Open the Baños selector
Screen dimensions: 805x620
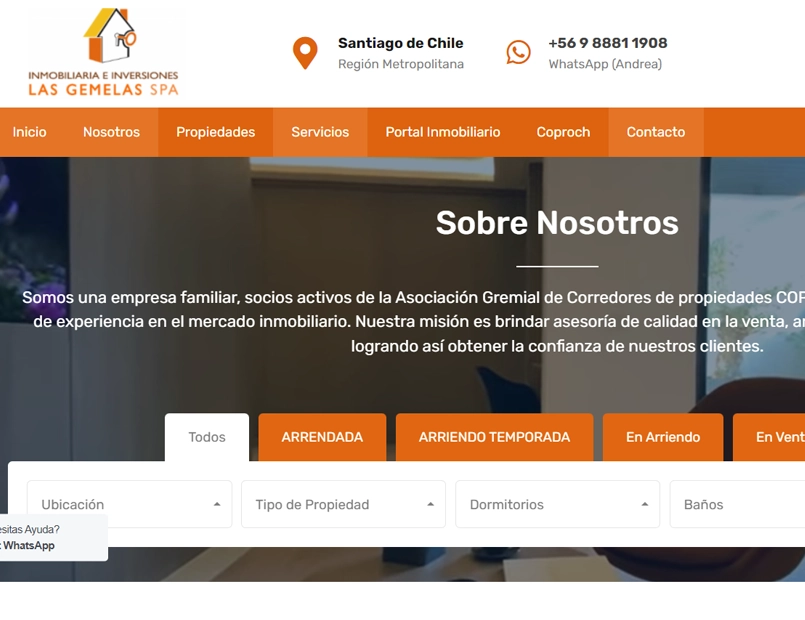coord(737,504)
